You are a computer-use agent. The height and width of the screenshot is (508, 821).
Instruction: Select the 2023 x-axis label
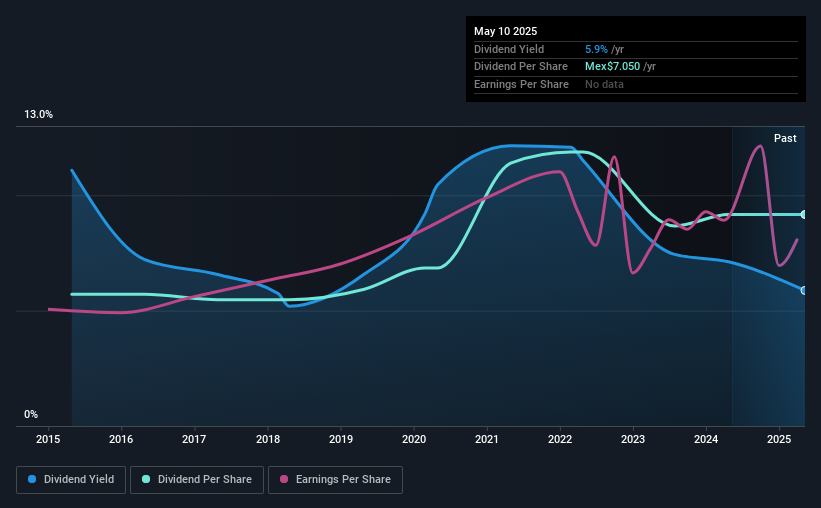[x=633, y=439]
